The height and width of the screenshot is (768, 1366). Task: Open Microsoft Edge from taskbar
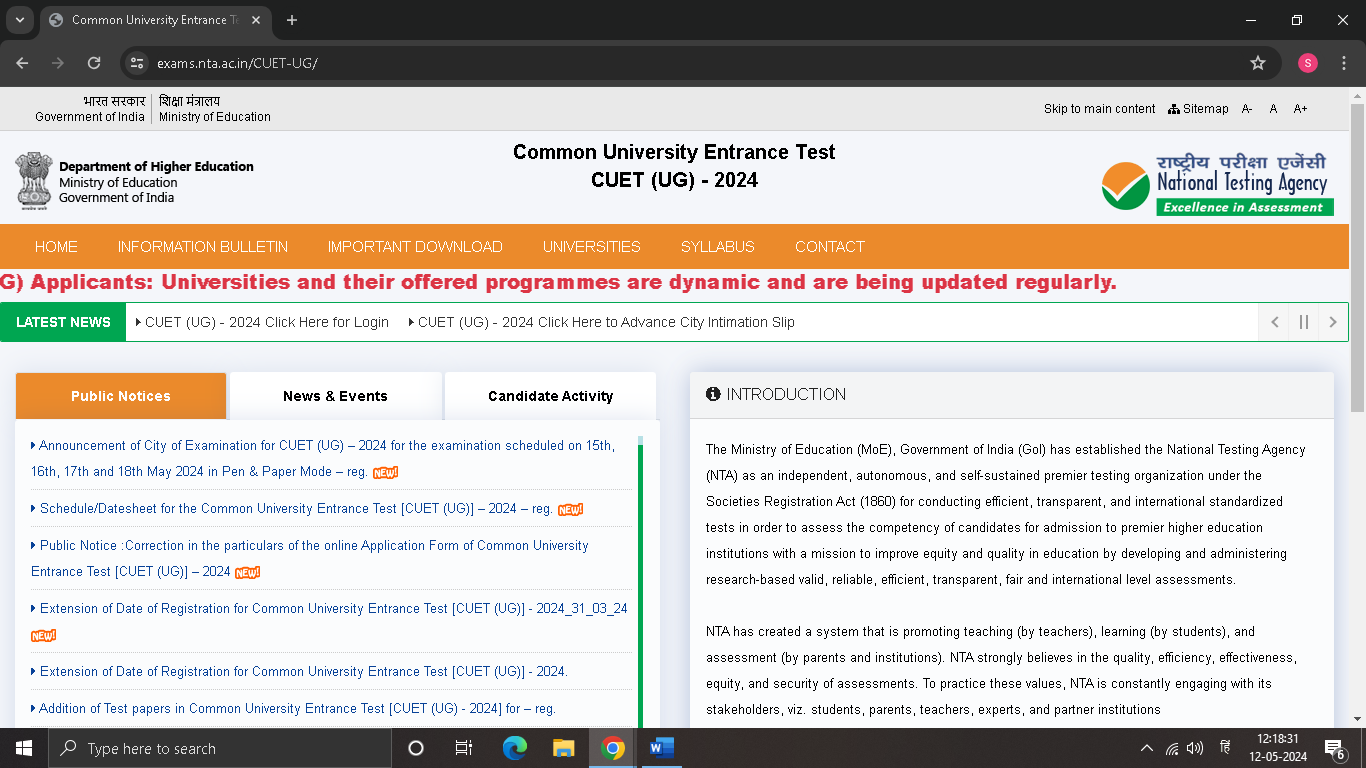pos(515,748)
